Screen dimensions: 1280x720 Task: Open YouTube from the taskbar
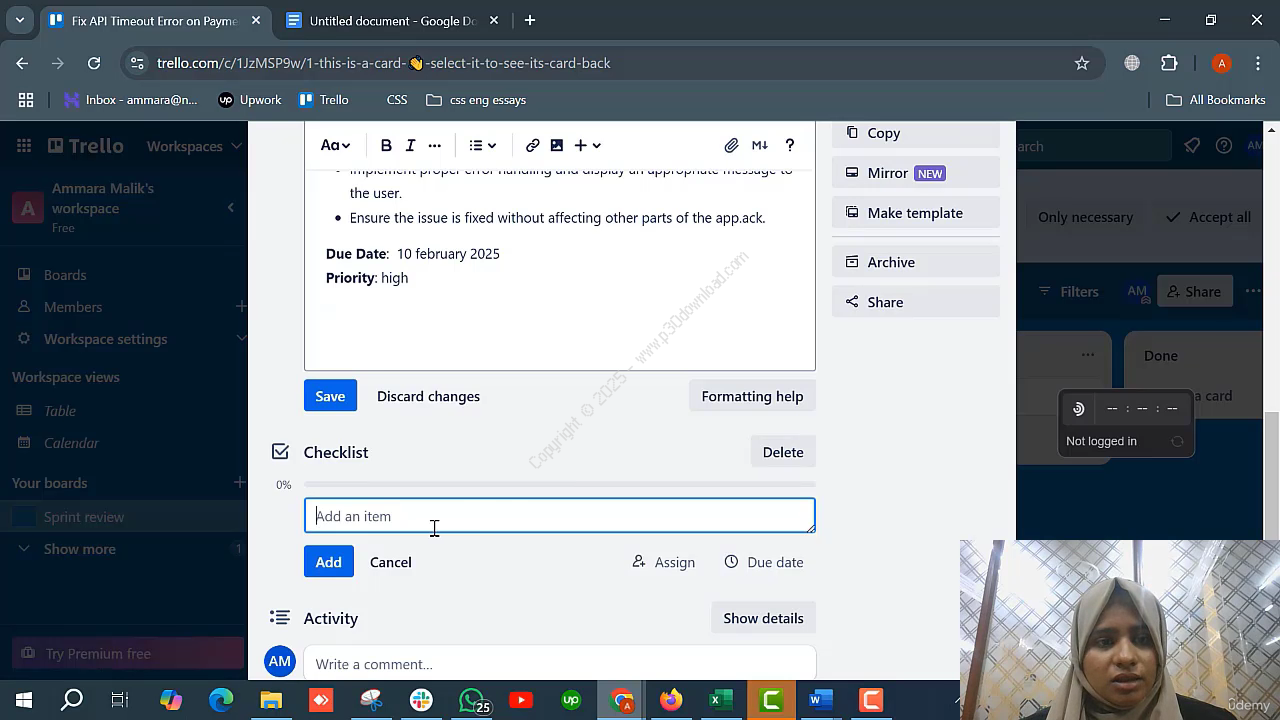point(521,700)
